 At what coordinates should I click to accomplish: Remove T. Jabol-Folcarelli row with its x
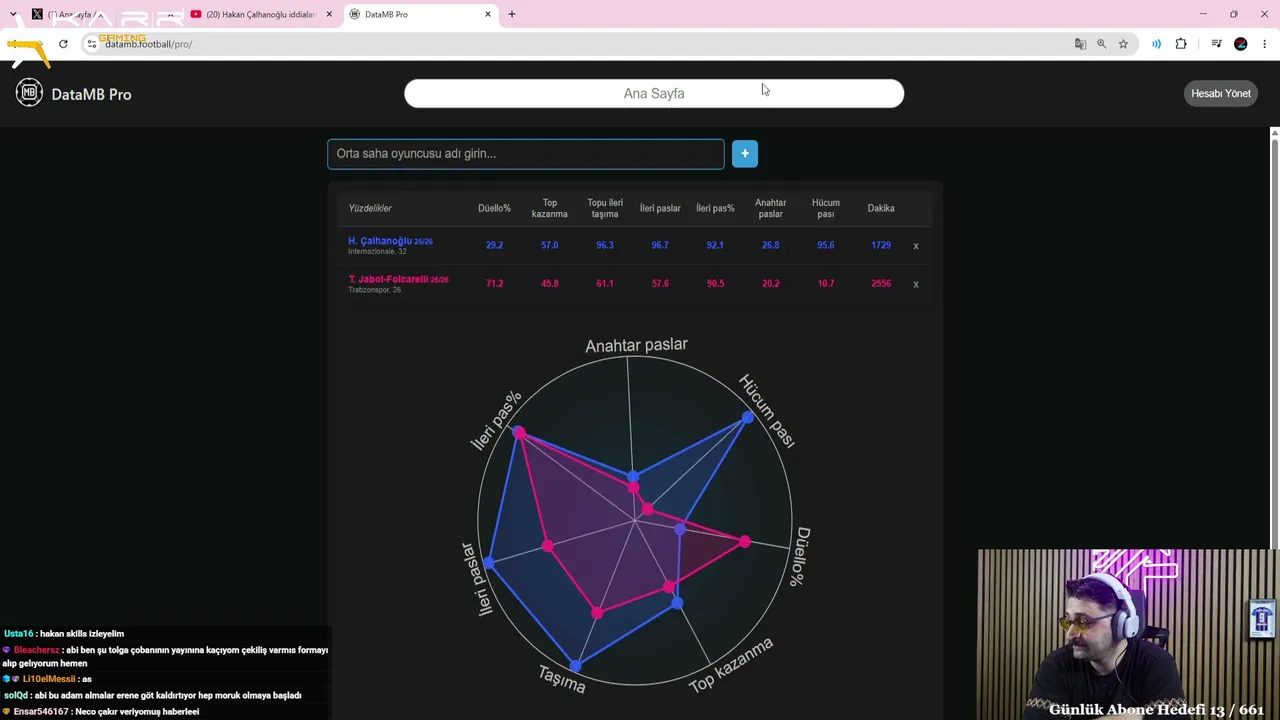[915, 284]
